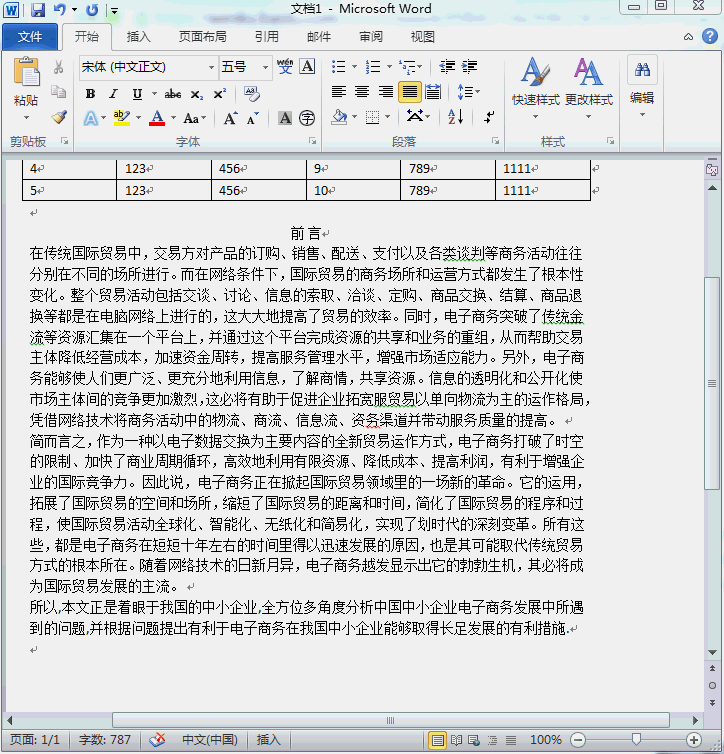
Task: Click Distributed alignment icon
Action: [433, 91]
